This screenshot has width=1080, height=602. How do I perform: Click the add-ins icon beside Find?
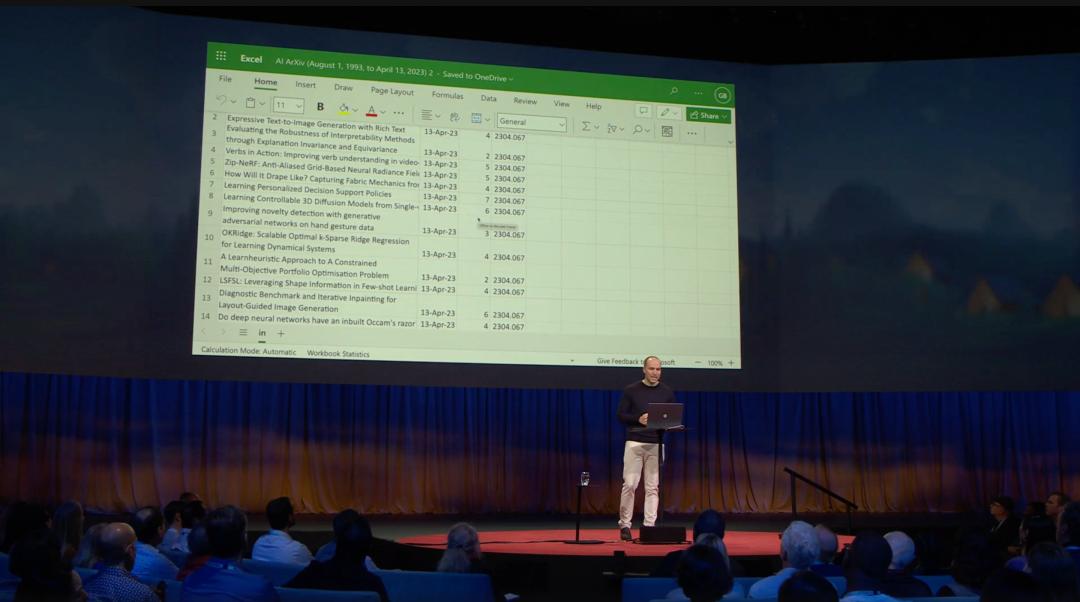point(667,131)
